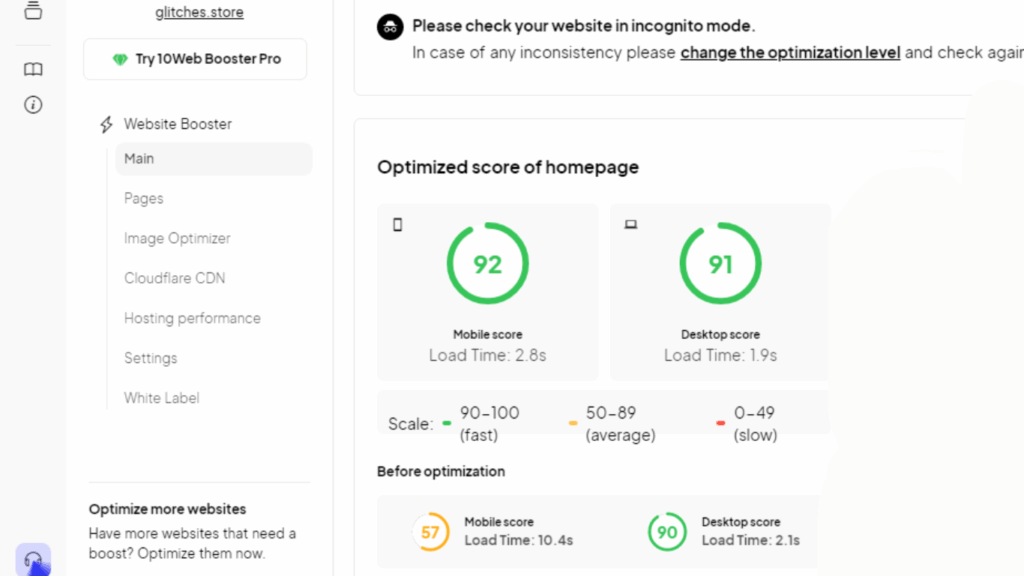Select the mobile phone icon on Mobile score card
The image size is (1024, 576).
point(397,224)
